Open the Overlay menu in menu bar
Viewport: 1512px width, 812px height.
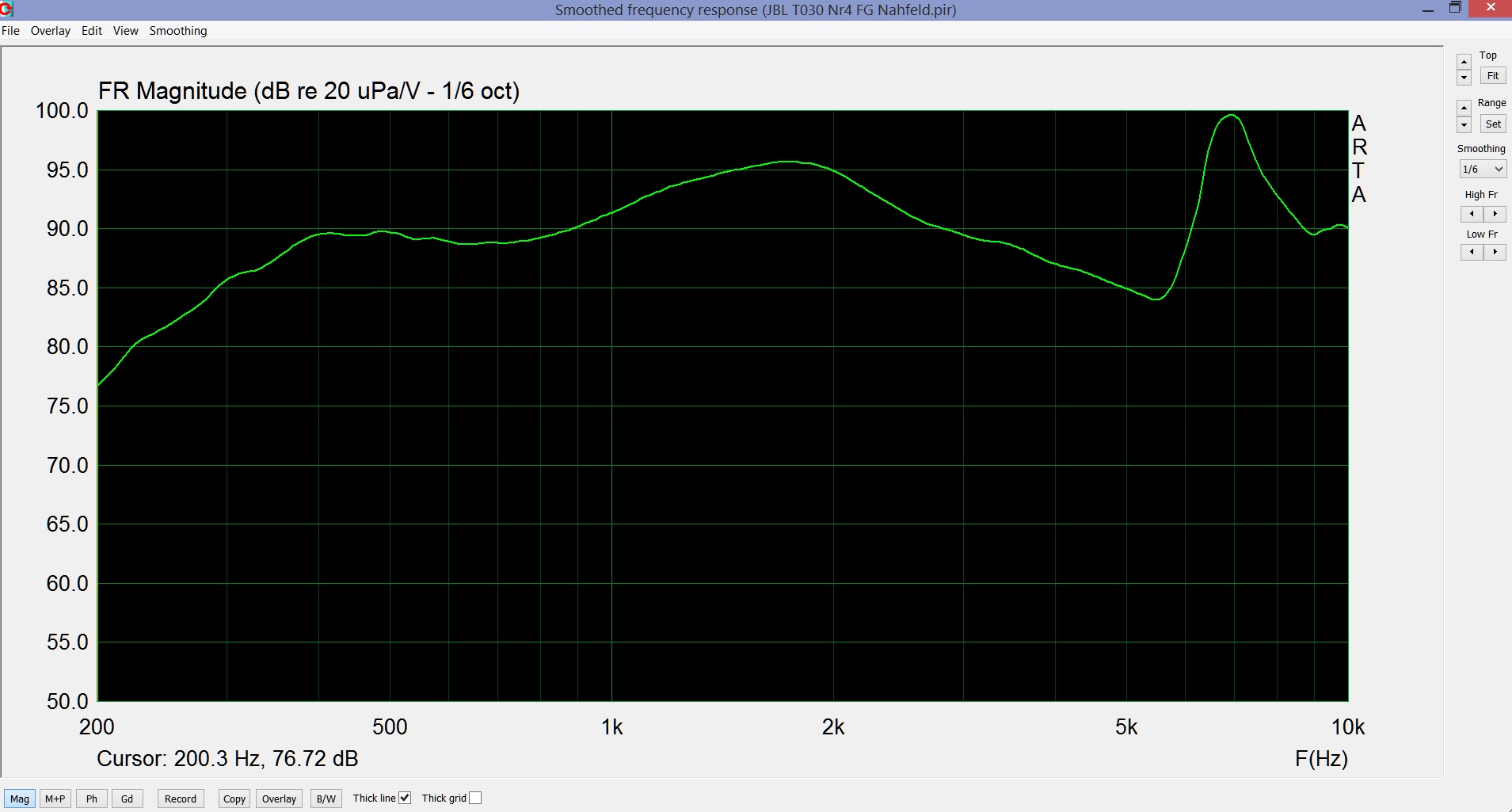coord(50,31)
